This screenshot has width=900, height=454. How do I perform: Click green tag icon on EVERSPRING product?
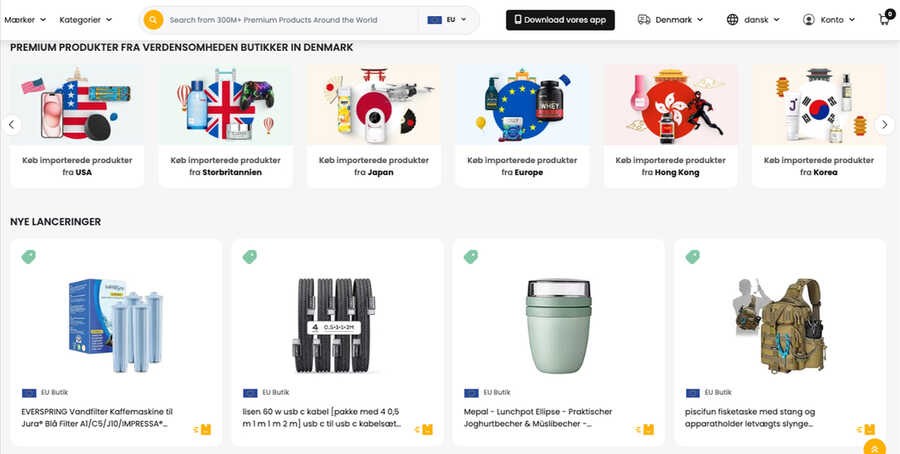[28, 257]
